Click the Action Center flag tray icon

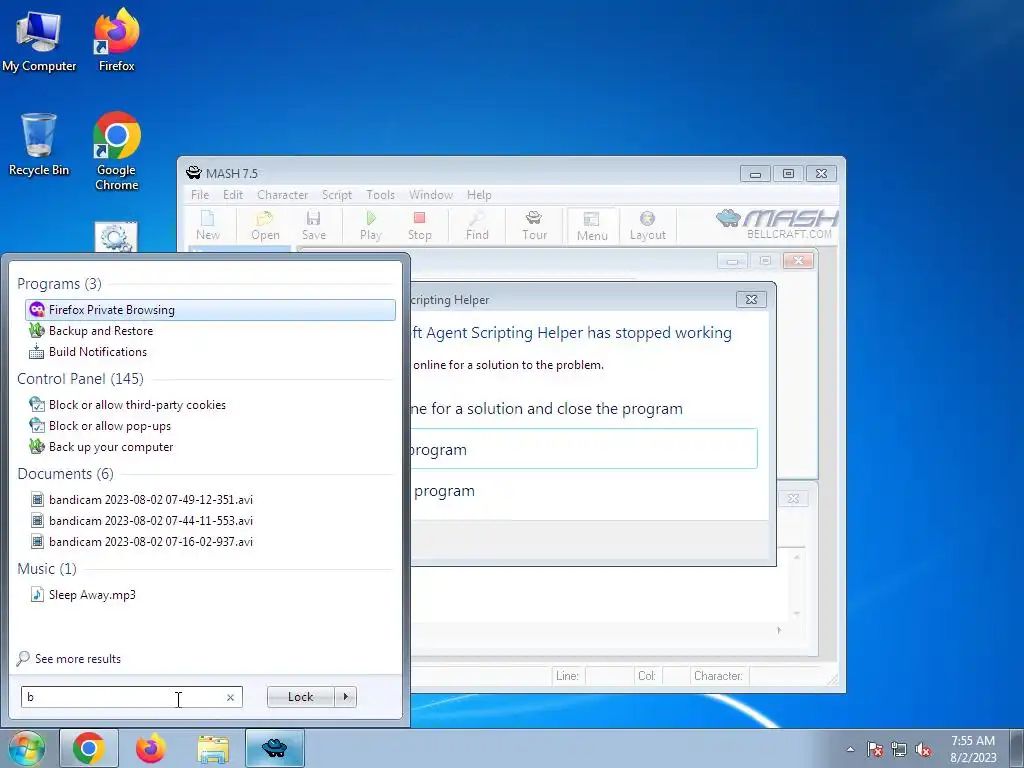875,749
